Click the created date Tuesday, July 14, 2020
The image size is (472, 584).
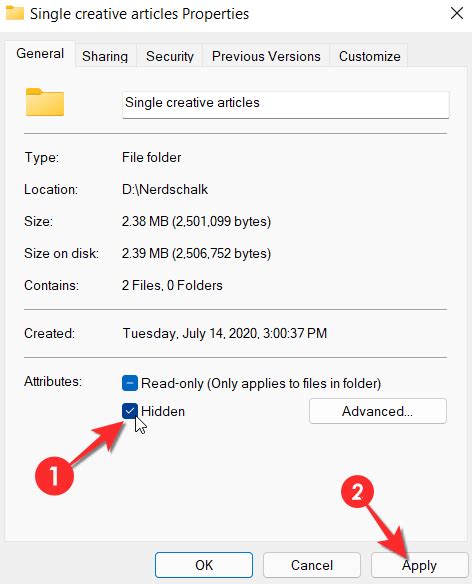click(x=225, y=333)
